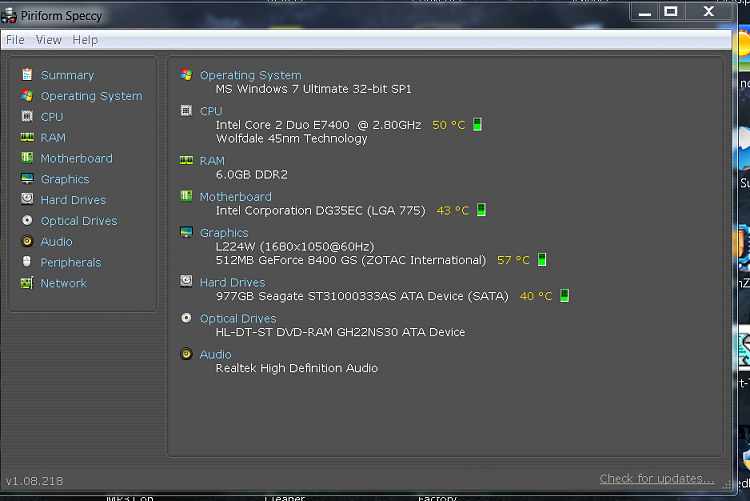Click the green GeForce temperature indicator
750x501 pixels.
(x=542, y=259)
